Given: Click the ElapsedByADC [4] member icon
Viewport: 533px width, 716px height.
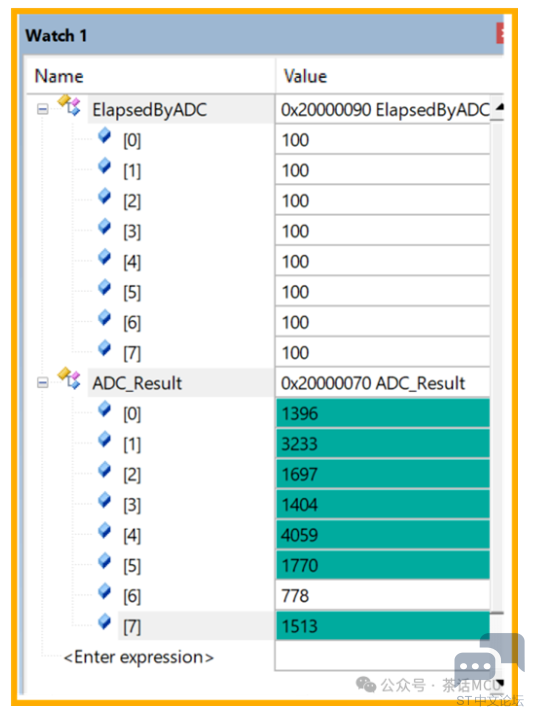Looking at the screenshot, I should [x=105, y=257].
